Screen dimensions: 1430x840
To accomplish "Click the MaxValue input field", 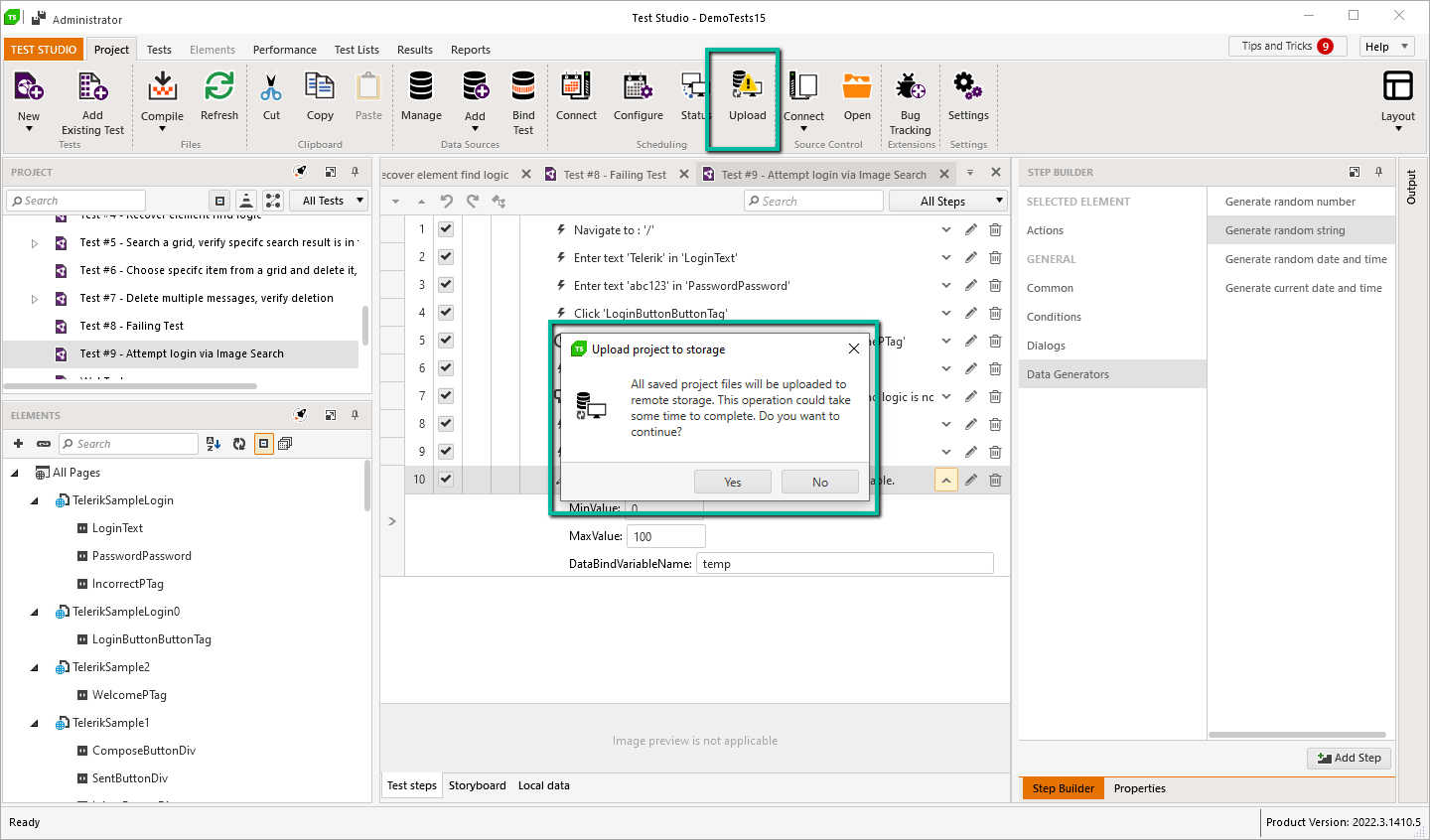I will (665, 536).
